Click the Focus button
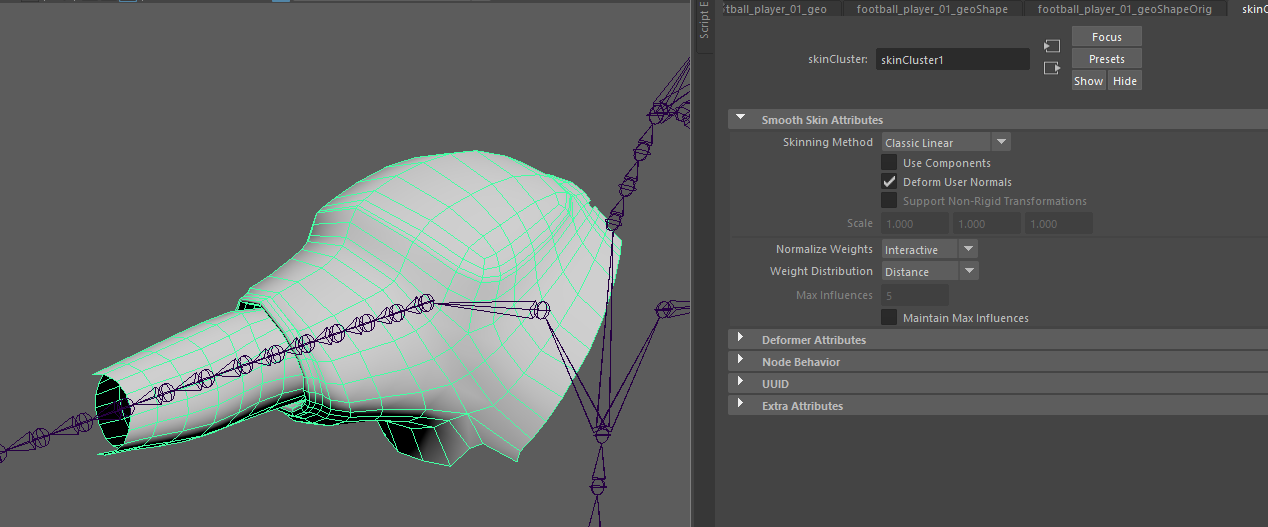The height and width of the screenshot is (527, 1268). point(1106,37)
